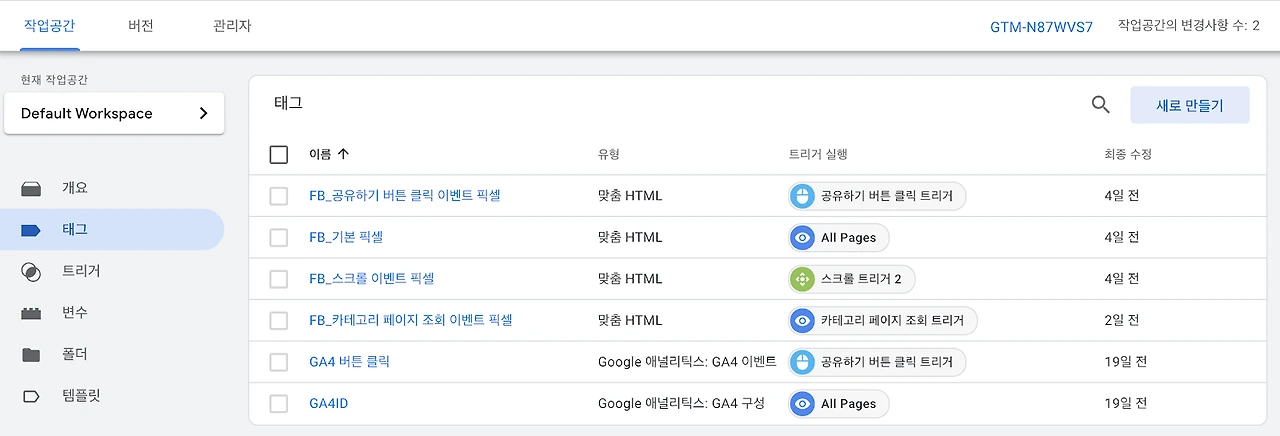Select the GA4ID row checkbox
Image resolution: width=1280 pixels, height=436 pixels.
coord(279,404)
